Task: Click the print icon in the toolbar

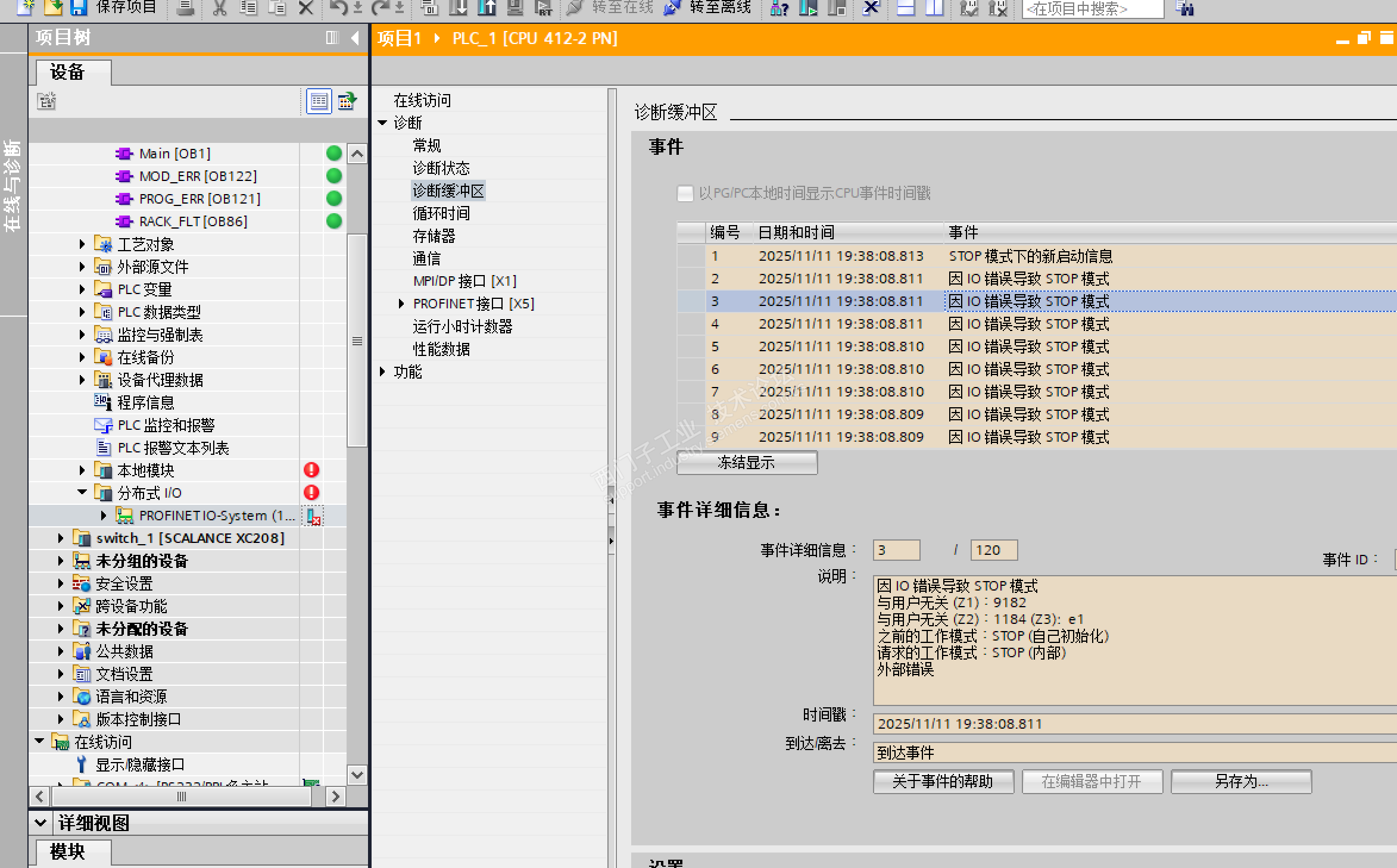Action: [186, 8]
